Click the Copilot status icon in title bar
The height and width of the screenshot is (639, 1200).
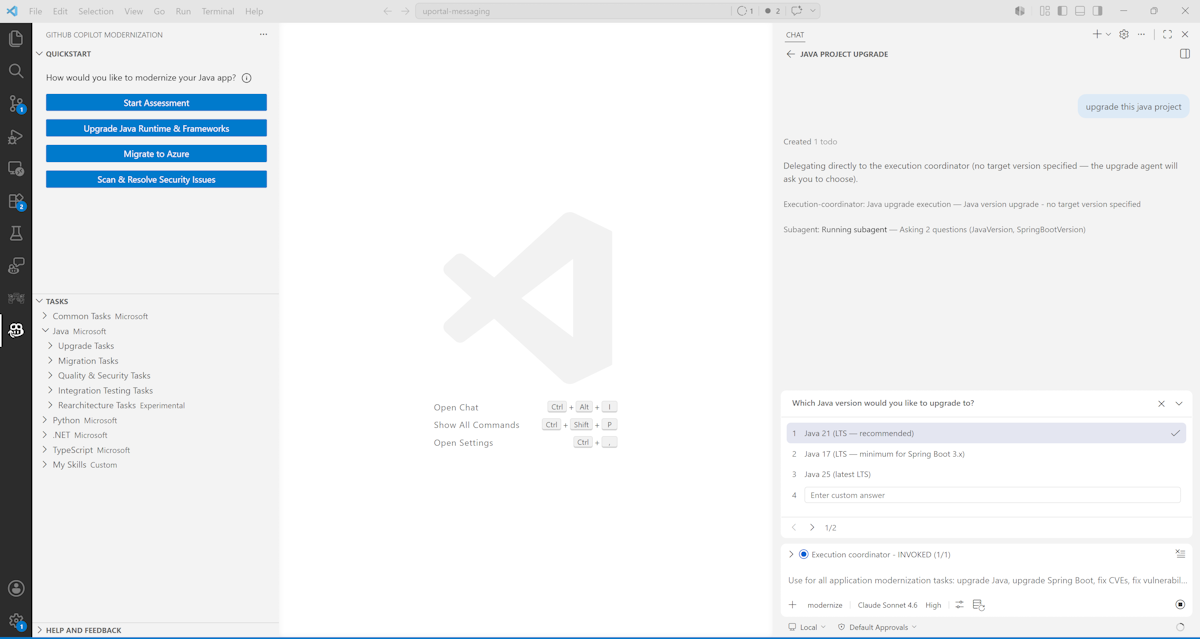point(1020,11)
